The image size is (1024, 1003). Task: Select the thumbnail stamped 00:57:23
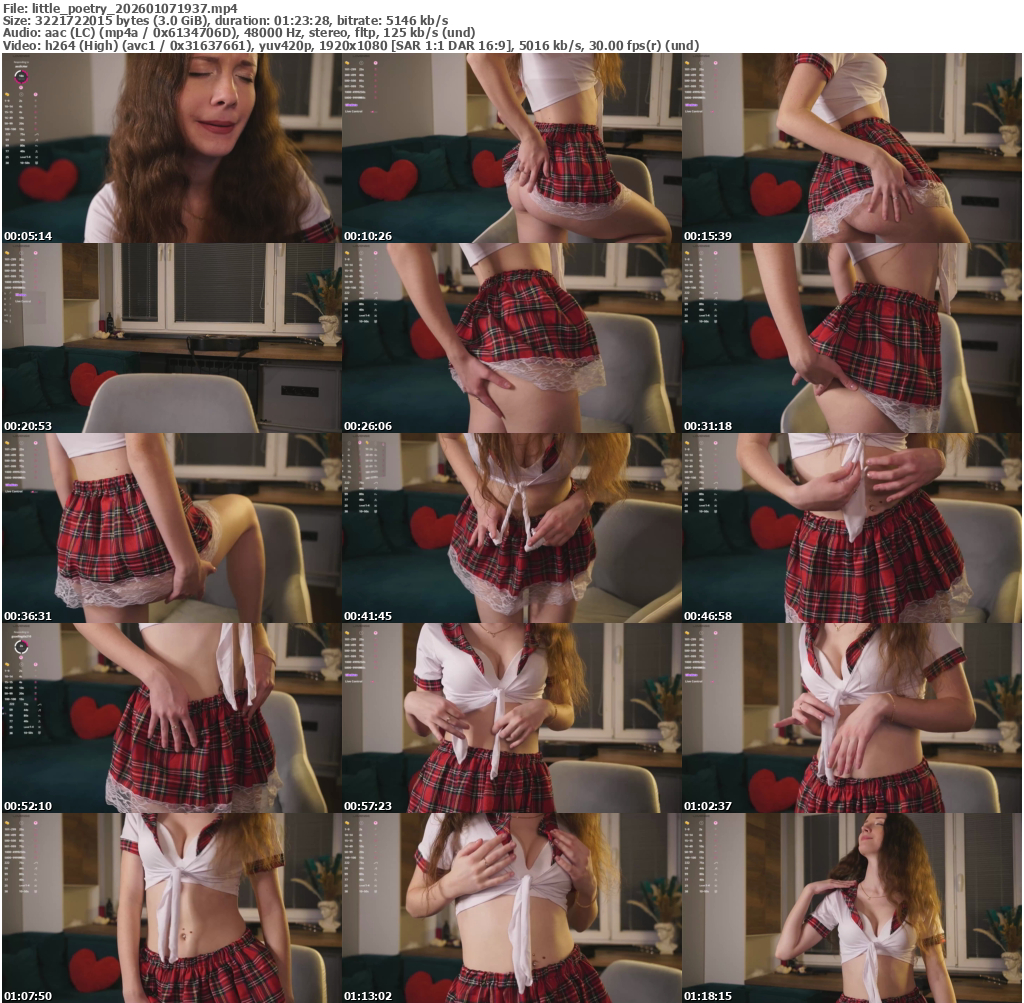click(510, 718)
